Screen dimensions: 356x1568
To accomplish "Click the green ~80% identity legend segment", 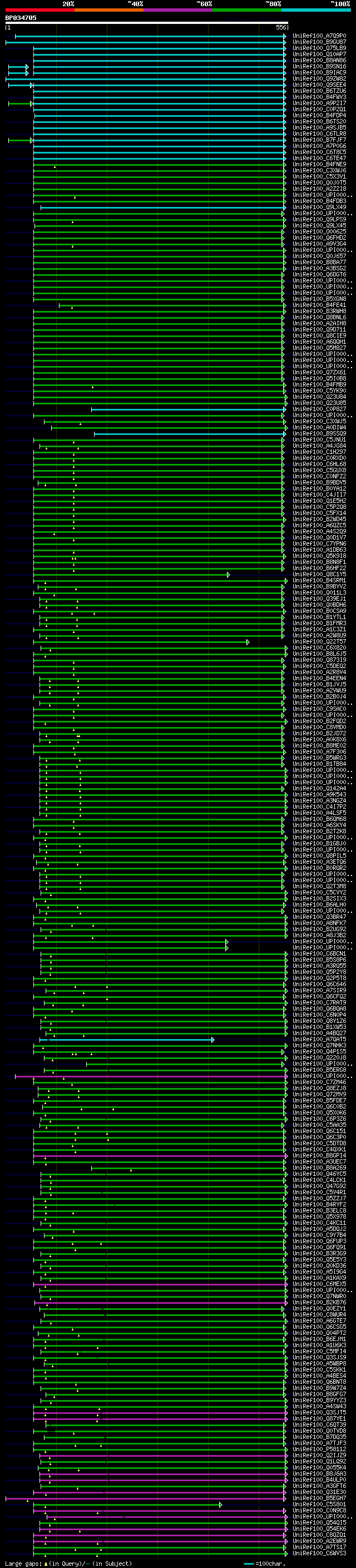I will pos(247,10).
